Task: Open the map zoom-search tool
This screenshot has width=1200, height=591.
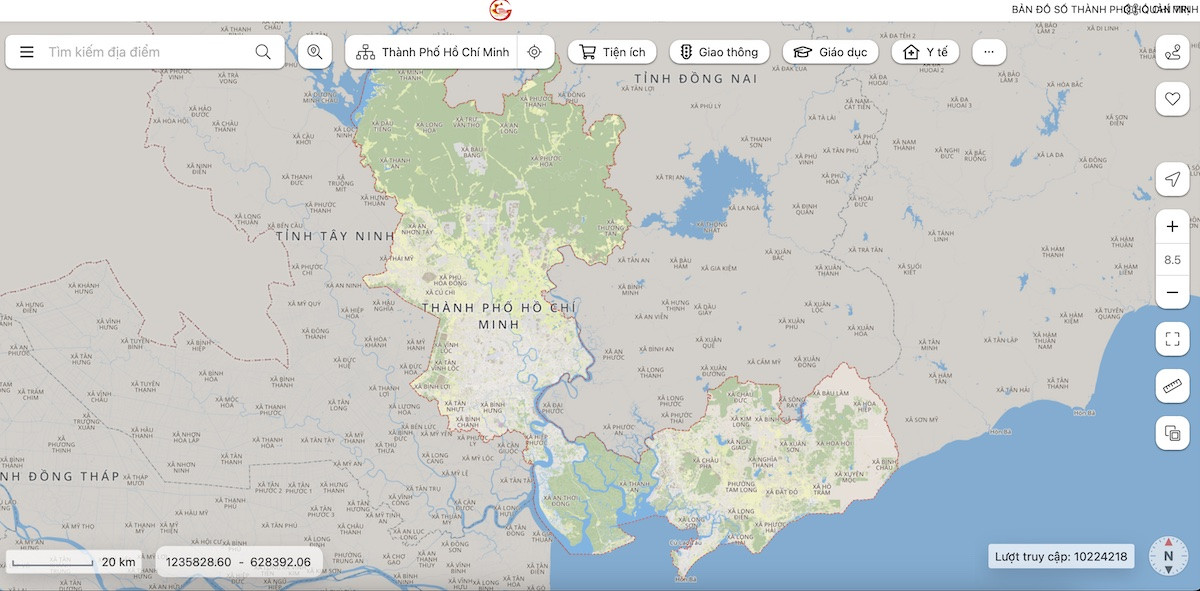Action: (315, 52)
